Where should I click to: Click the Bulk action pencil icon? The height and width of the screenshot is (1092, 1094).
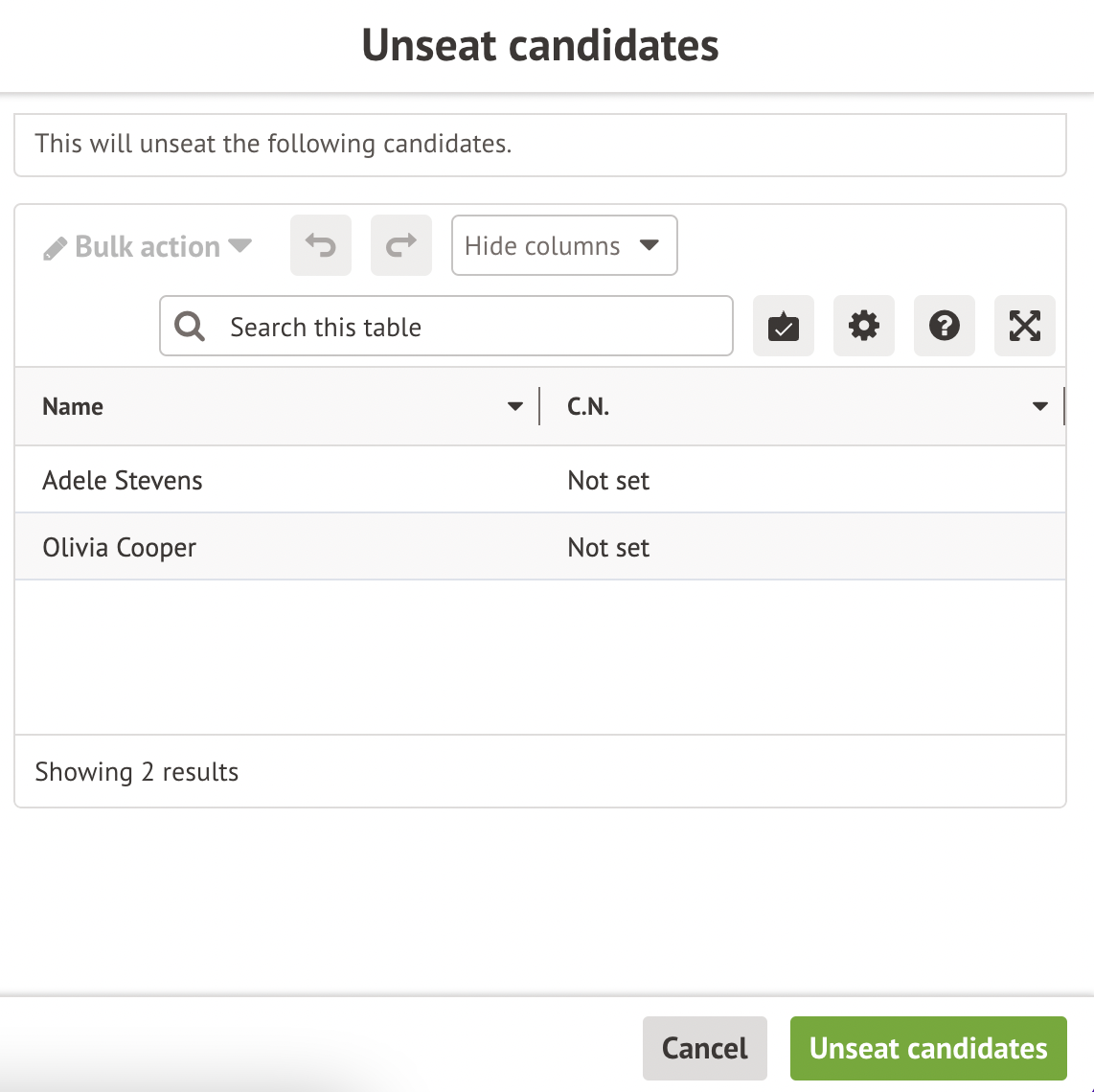(56, 249)
